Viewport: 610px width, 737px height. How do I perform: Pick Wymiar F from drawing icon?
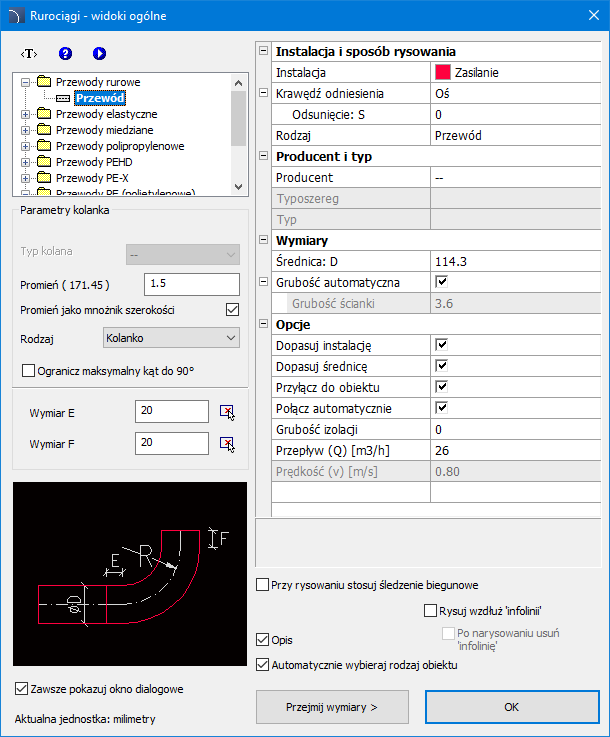227,443
